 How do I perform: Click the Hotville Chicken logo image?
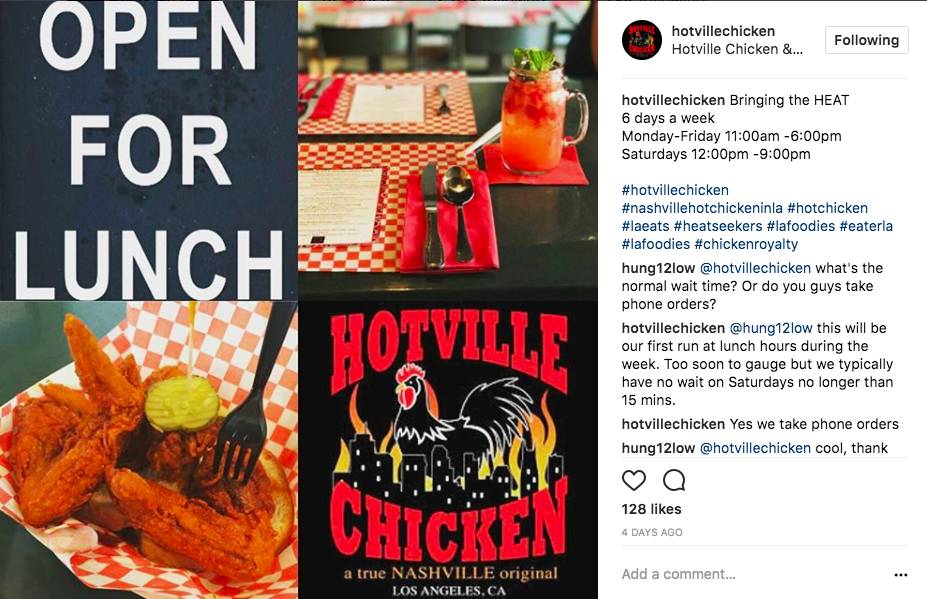[448, 451]
